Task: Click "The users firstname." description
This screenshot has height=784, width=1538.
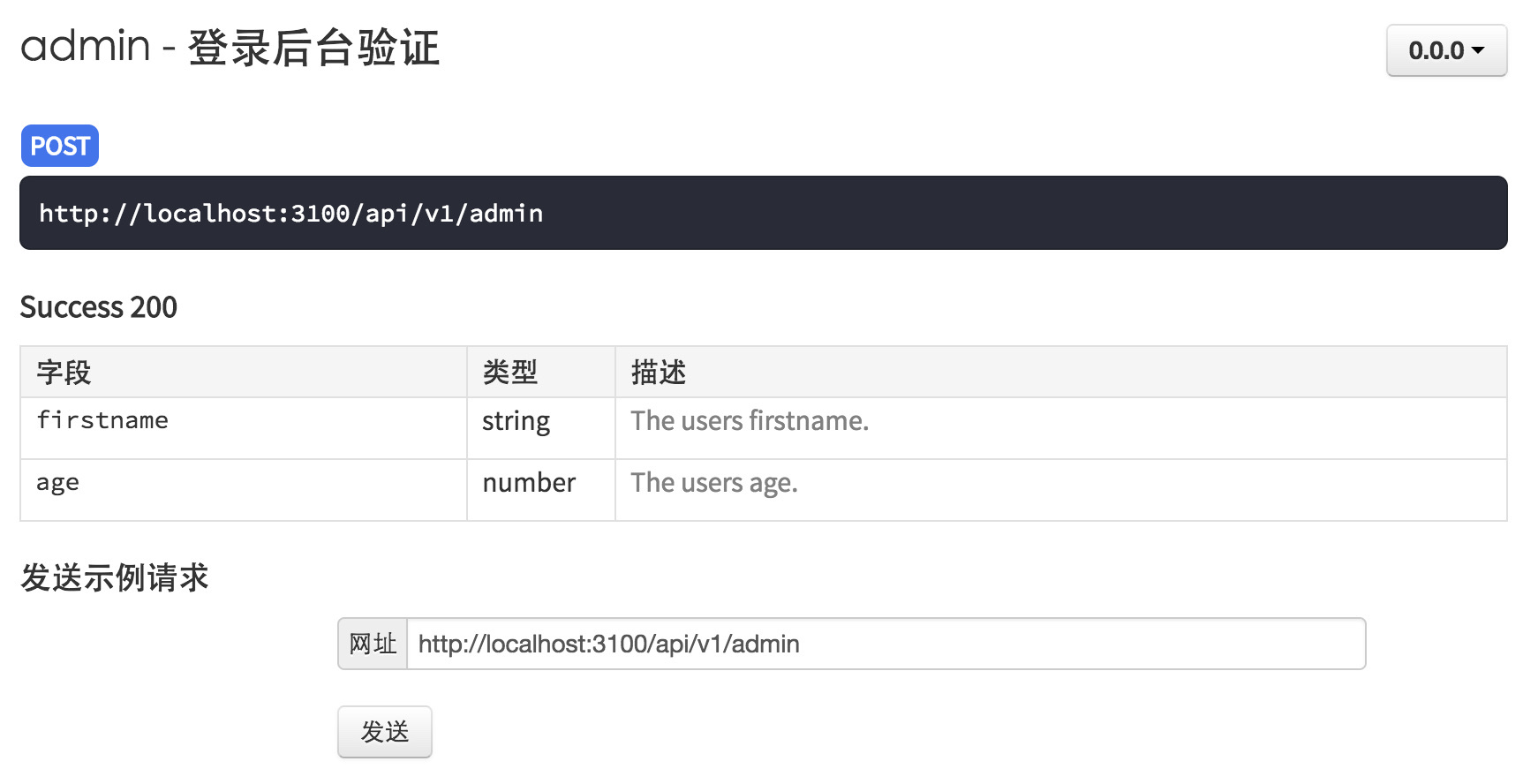Action: click(750, 421)
